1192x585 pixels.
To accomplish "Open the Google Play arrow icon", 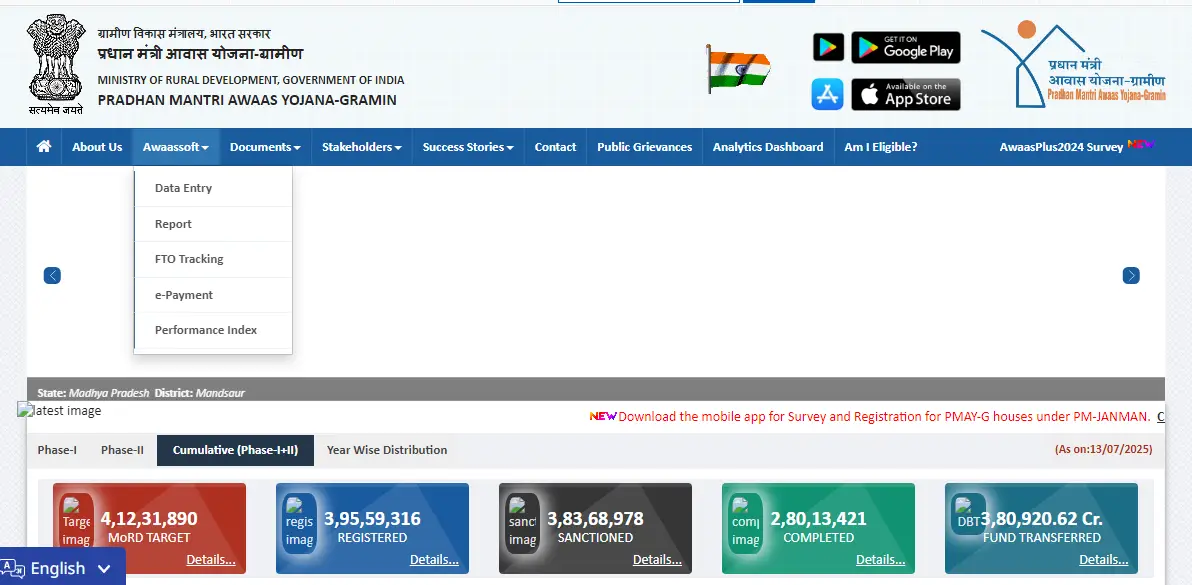I will coord(828,47).
